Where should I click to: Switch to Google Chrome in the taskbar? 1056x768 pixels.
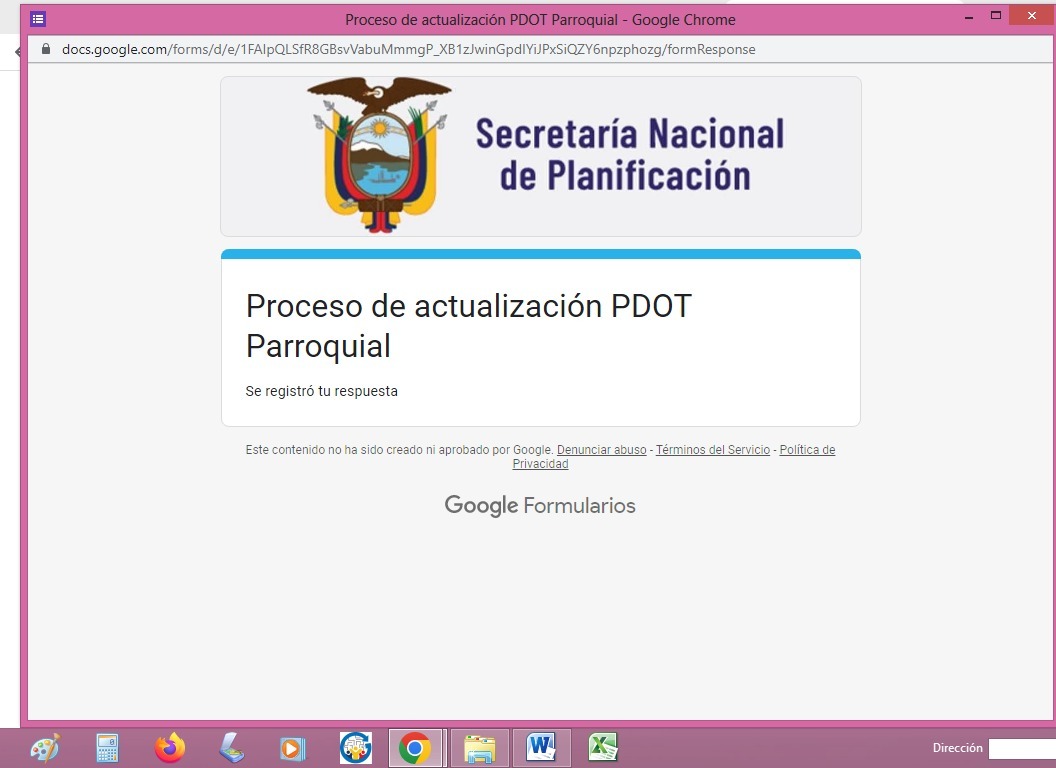(415, 747)
